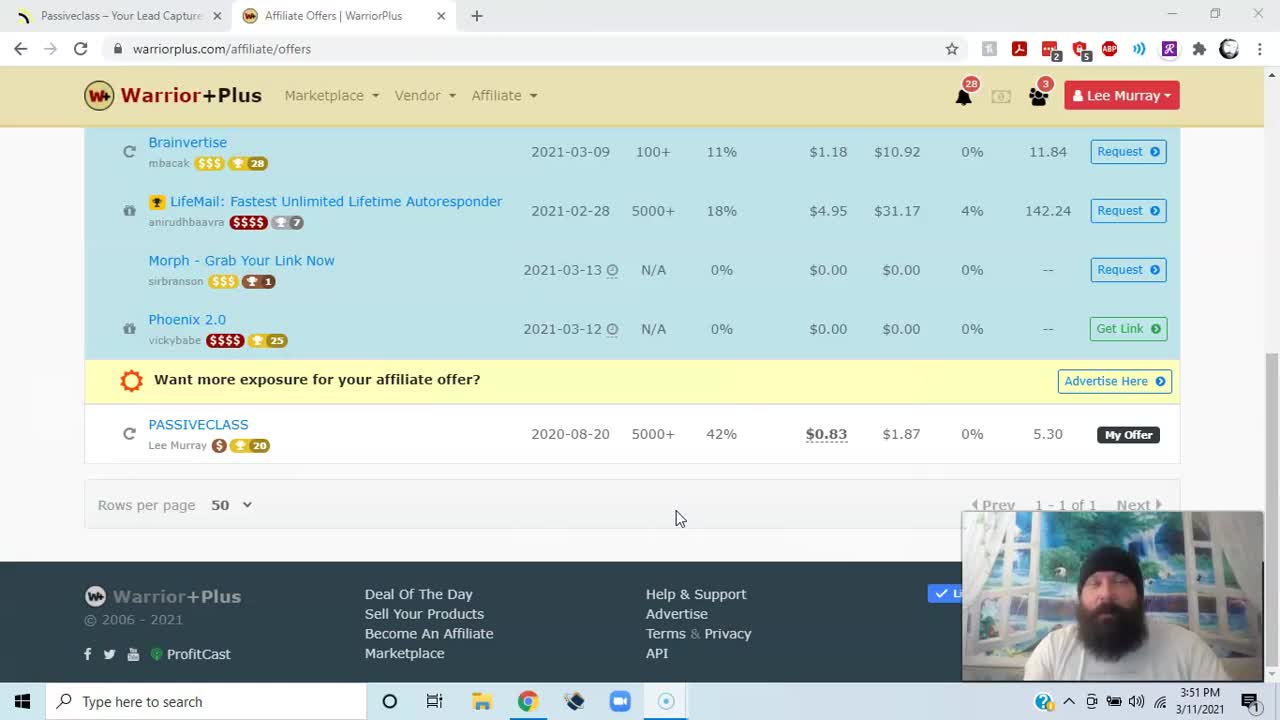Change the rows per page dropdown
1280x720 pixels.
pos(231,505)
